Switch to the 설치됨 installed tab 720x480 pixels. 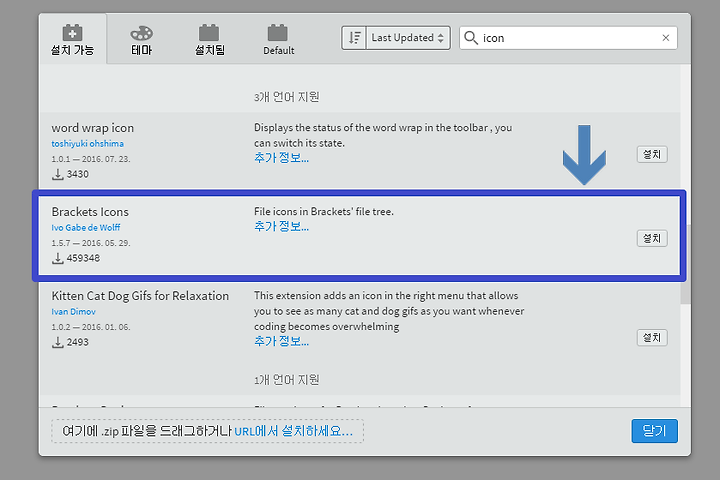pyautogui.click(x=209, y=40)
